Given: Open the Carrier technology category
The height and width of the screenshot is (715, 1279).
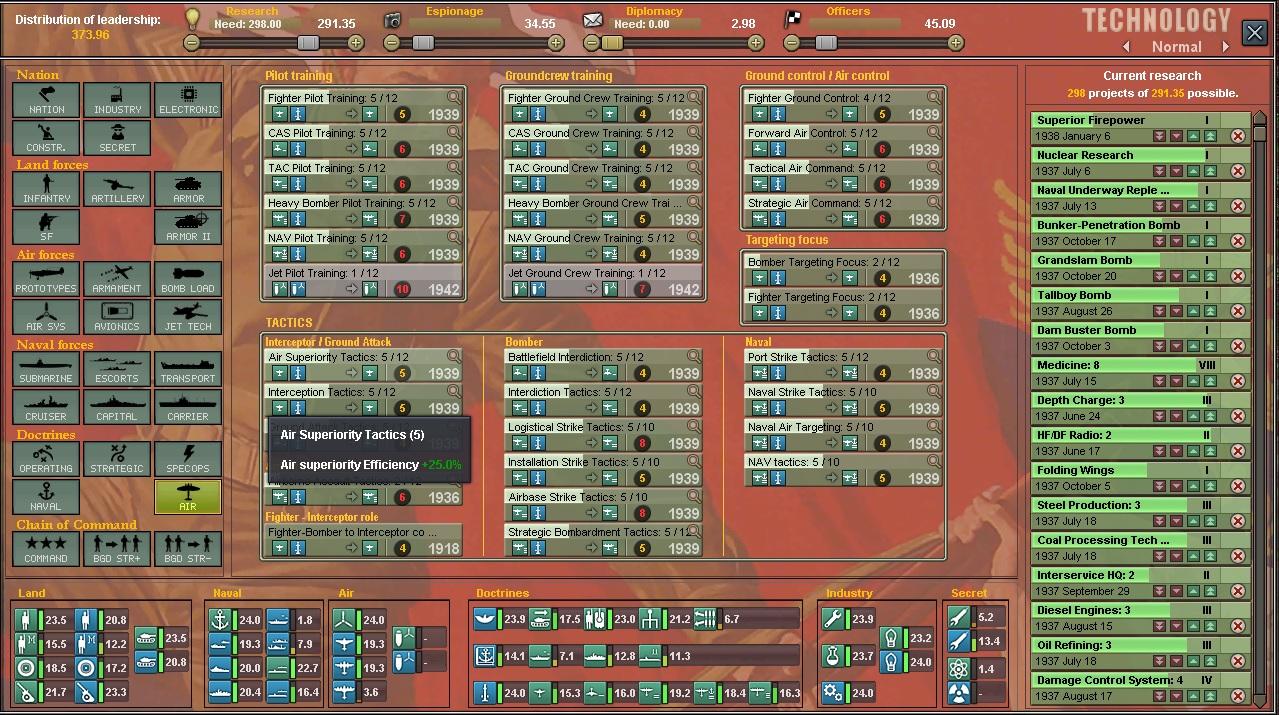Looking at the screenshot, I should (x=188, y=408).
